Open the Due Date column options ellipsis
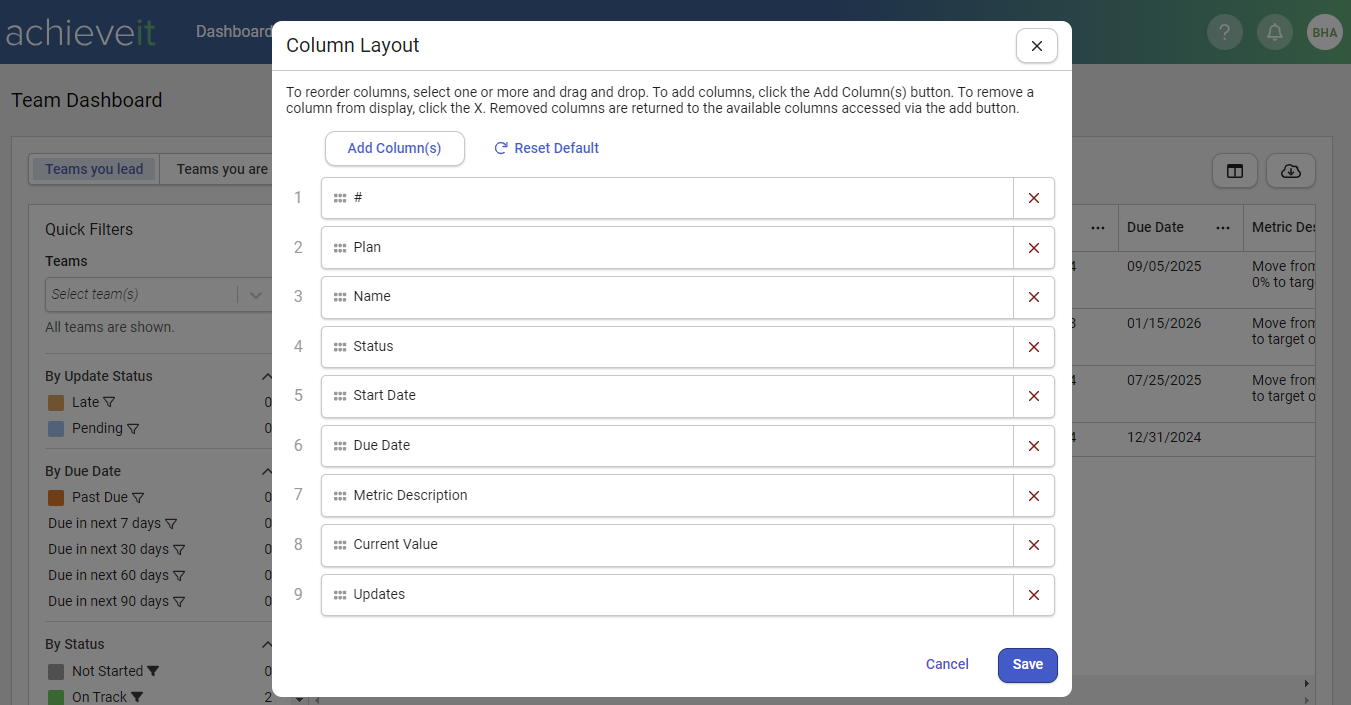Image resolution: width=1351 pixels, height=705 pixels. (1223, 228)
